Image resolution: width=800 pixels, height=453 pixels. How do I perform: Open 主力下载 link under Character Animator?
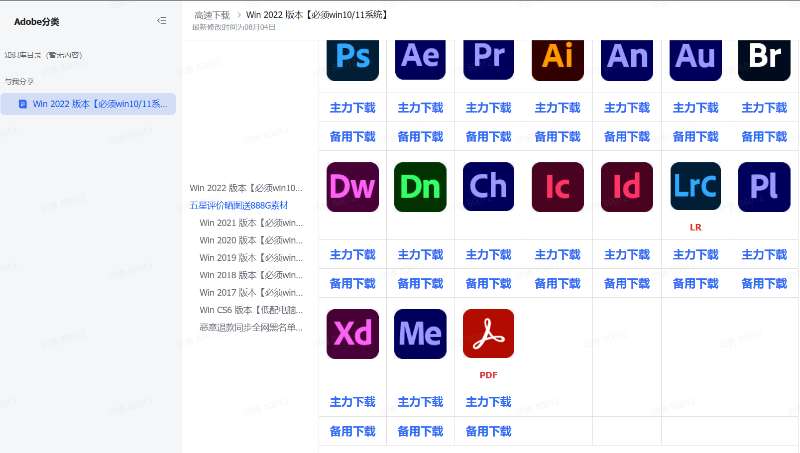click(488, 255)
